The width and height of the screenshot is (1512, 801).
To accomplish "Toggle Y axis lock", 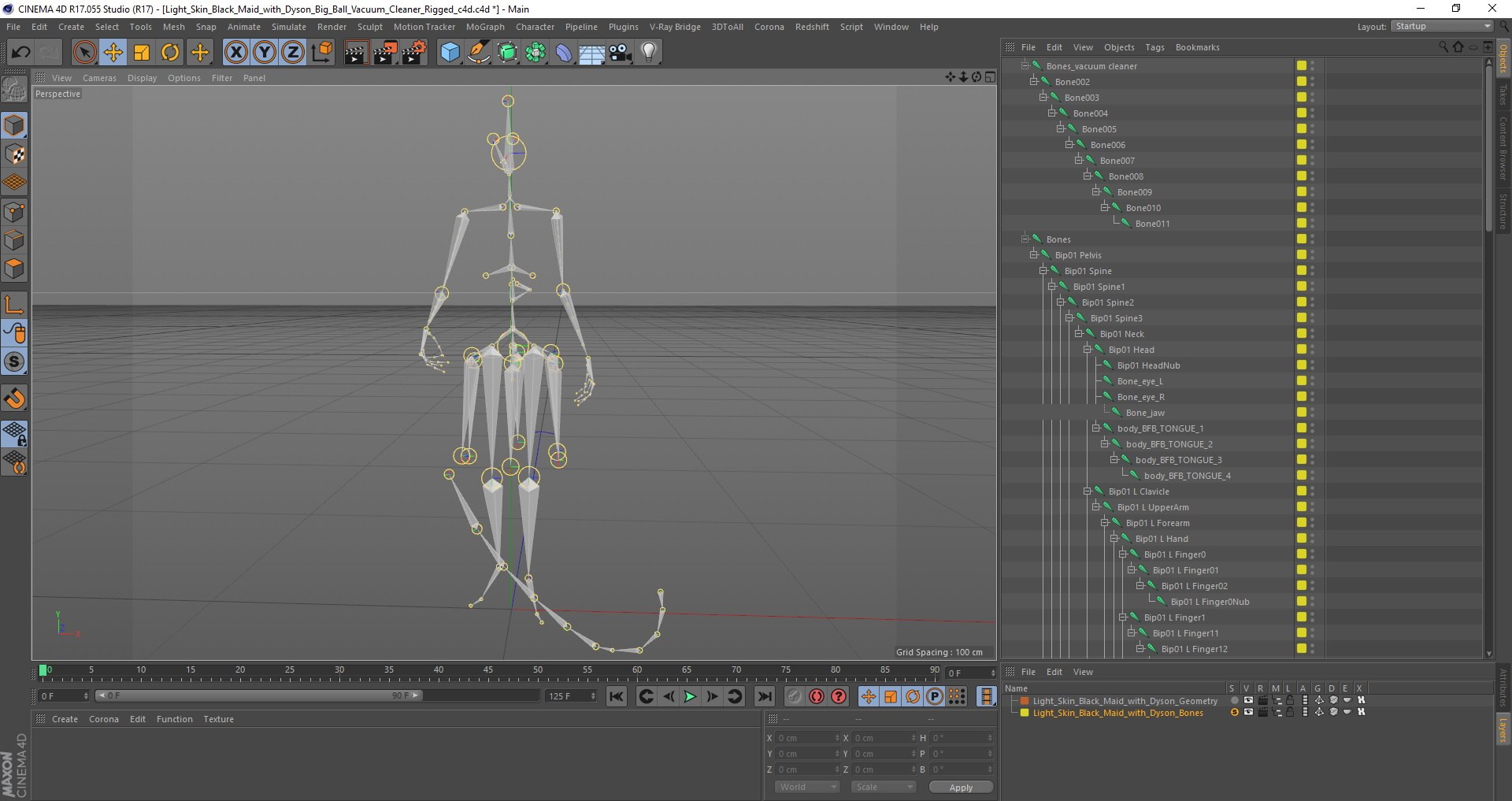I will pos(264,53).
